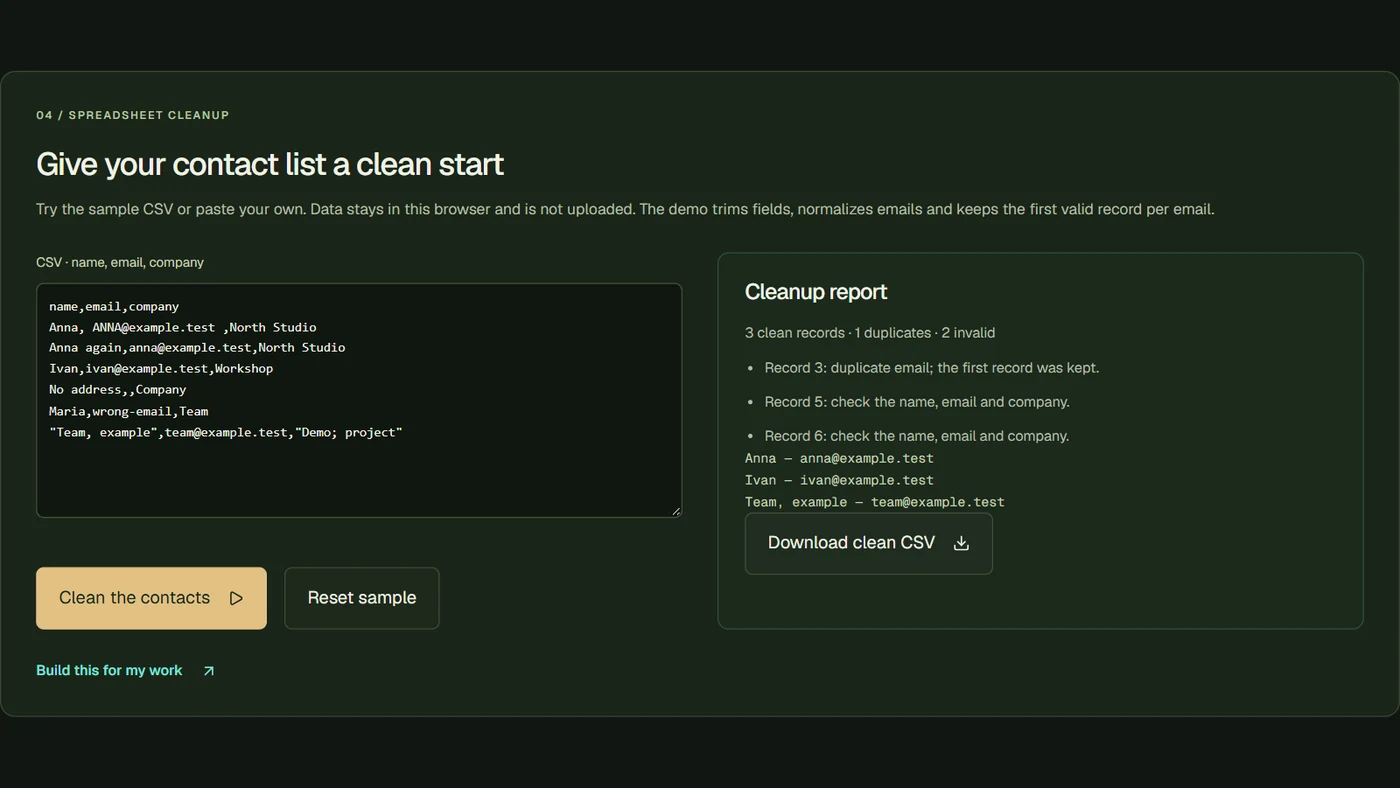Click the '04 / SPREADSHEET CLEANUP' eyebrow text

133,115
